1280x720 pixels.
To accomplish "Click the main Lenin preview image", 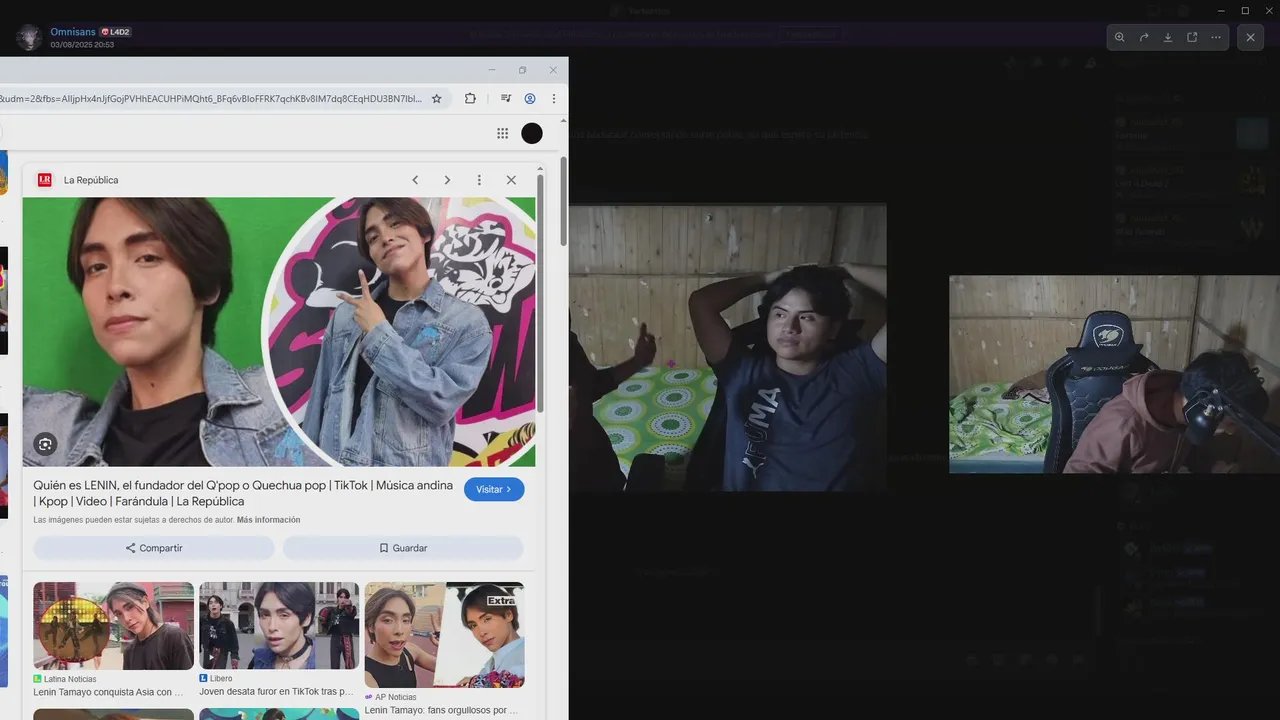I will [x=279, y=332].
